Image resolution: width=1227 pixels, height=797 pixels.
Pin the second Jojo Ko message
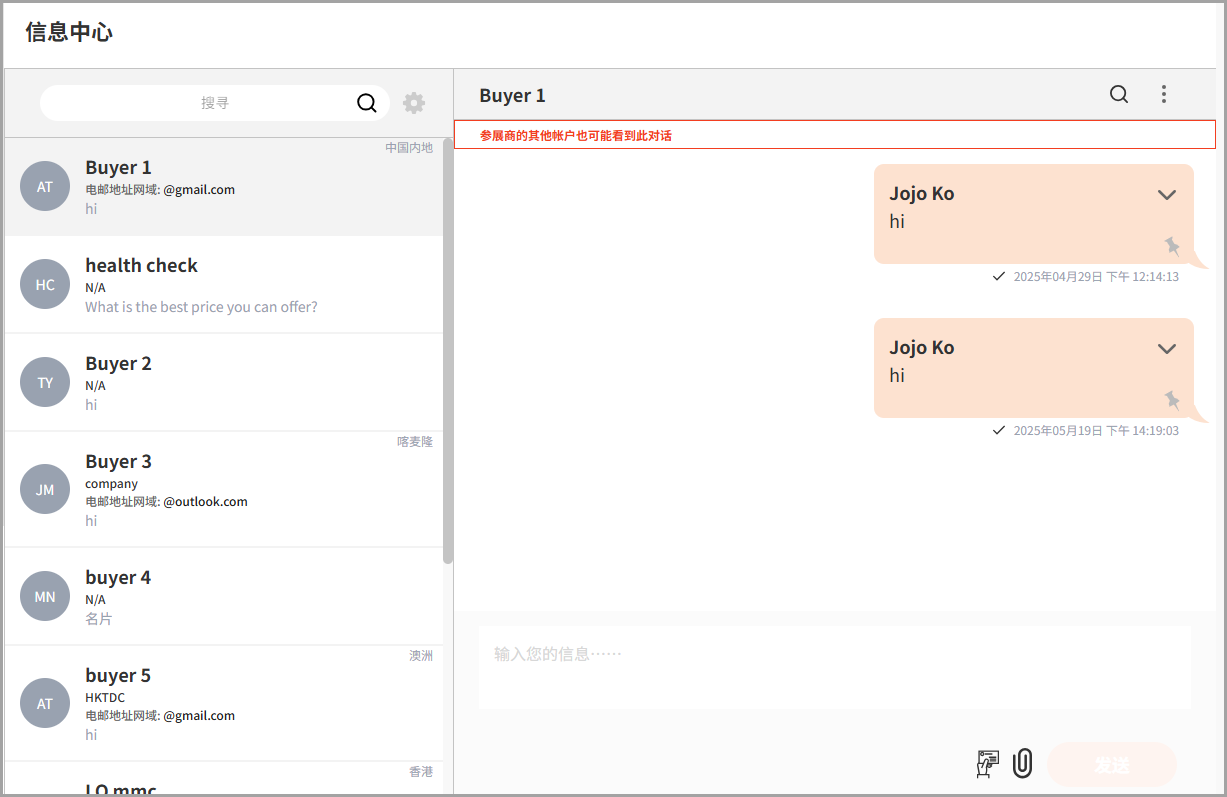pyautogui.click(x=1172, y=400)
